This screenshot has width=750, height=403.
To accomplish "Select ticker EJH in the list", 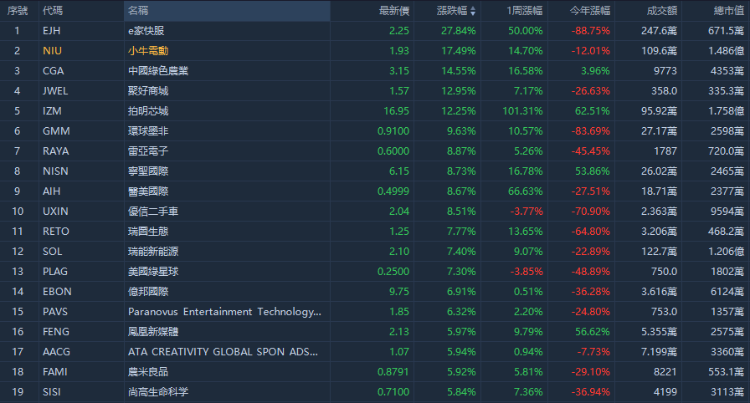I will [x=52, y=31].
